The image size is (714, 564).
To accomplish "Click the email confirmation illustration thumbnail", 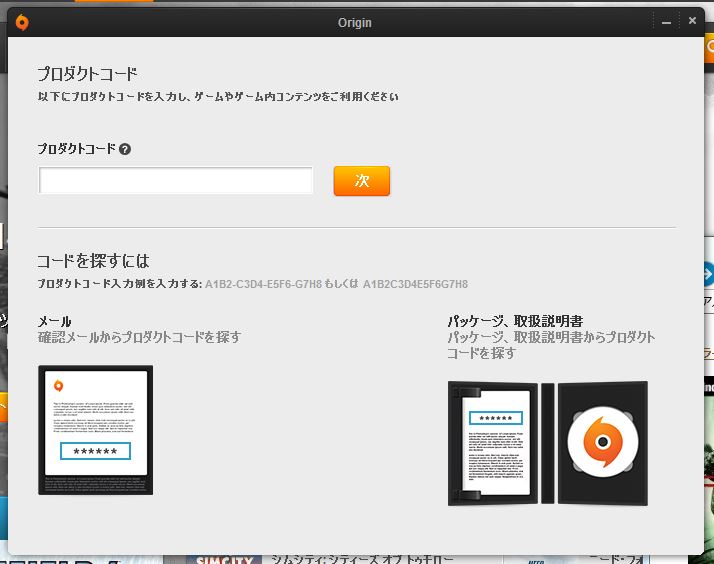I will click(x=96, y=430).
